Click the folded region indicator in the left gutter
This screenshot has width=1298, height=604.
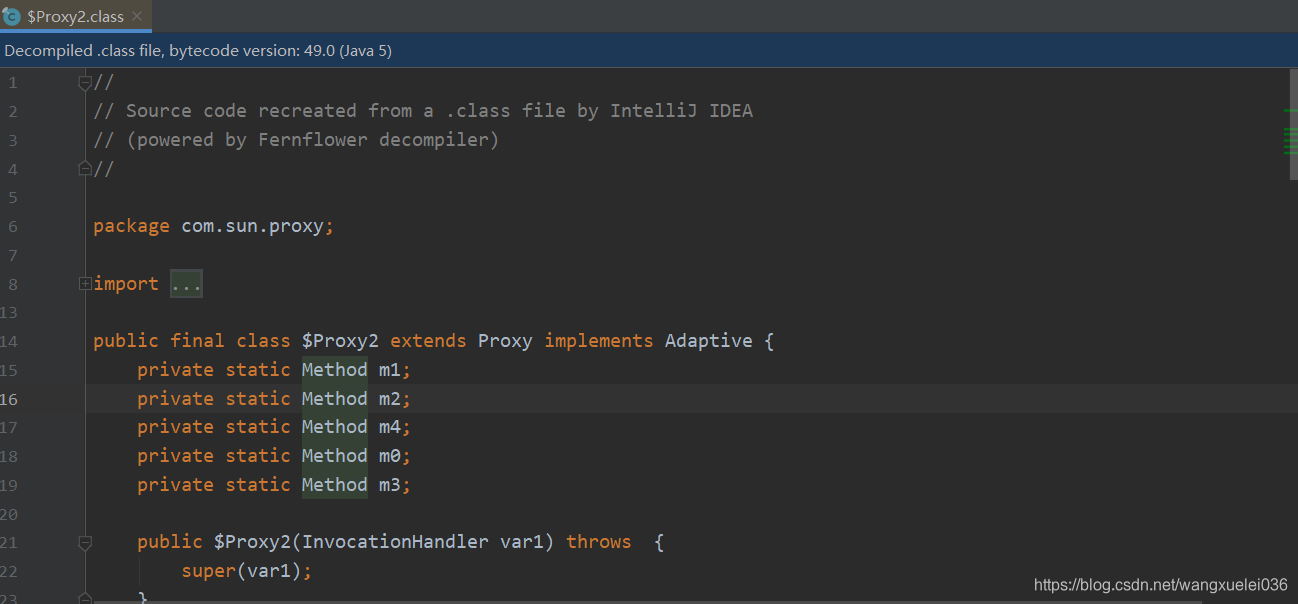[85, 283]
